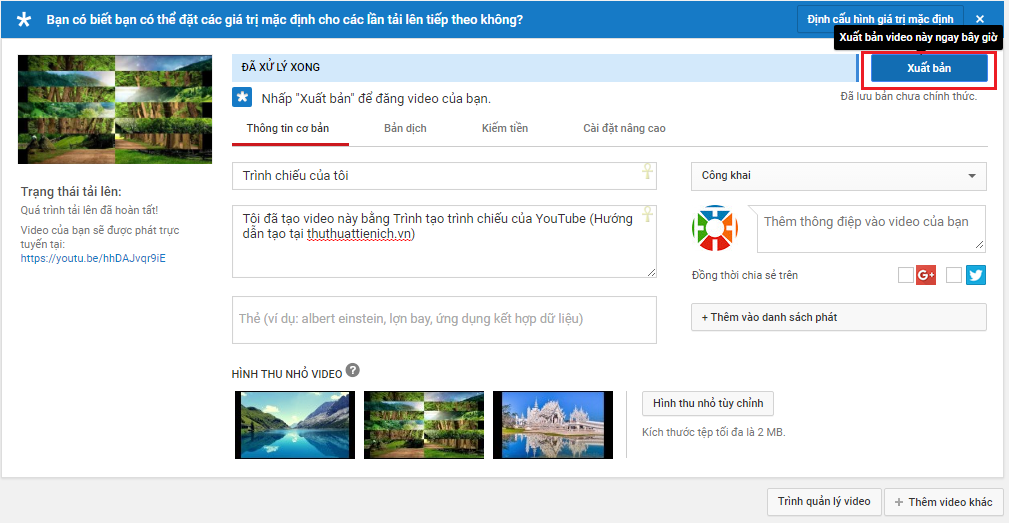
Task: Click the Twitter share icon
Action: click(976, 275)
